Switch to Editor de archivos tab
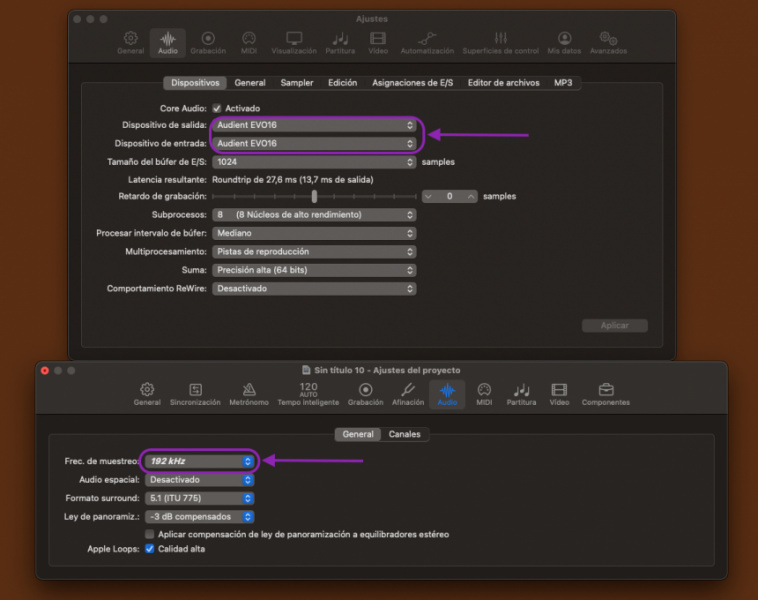Viewport: 758px width, 600px height. (x=503, y=83)
